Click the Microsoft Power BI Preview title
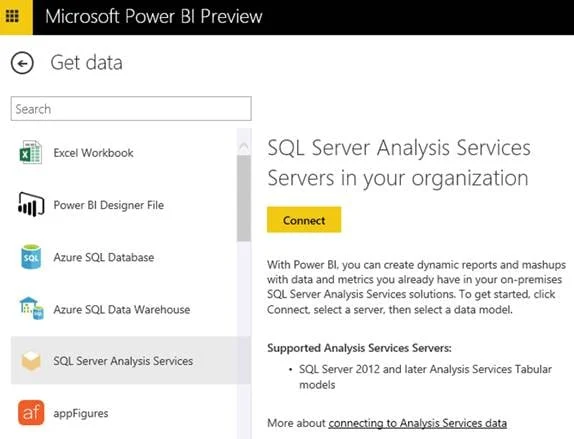Viewport: 574px width, 439px height. [x=154, y=16]
